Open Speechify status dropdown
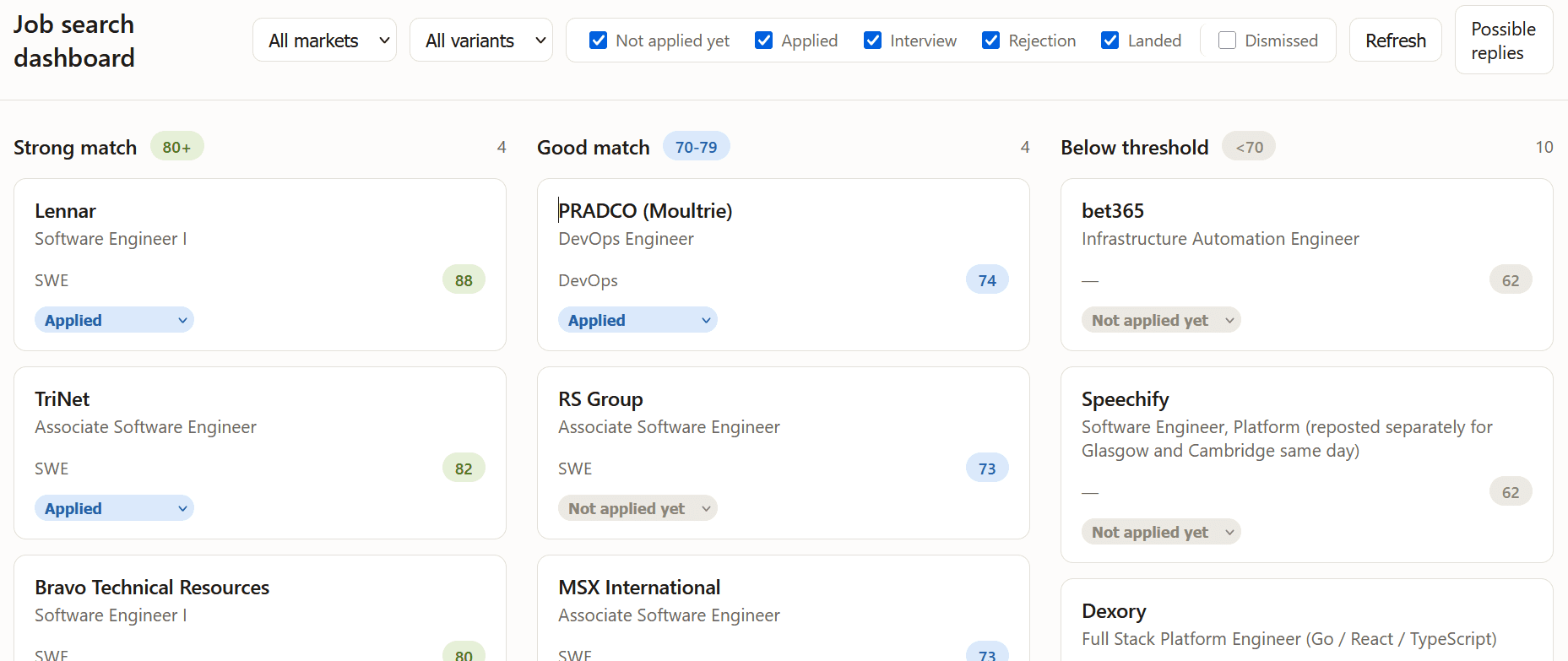Screen dimensions: 1568x661 (1161, 532)
